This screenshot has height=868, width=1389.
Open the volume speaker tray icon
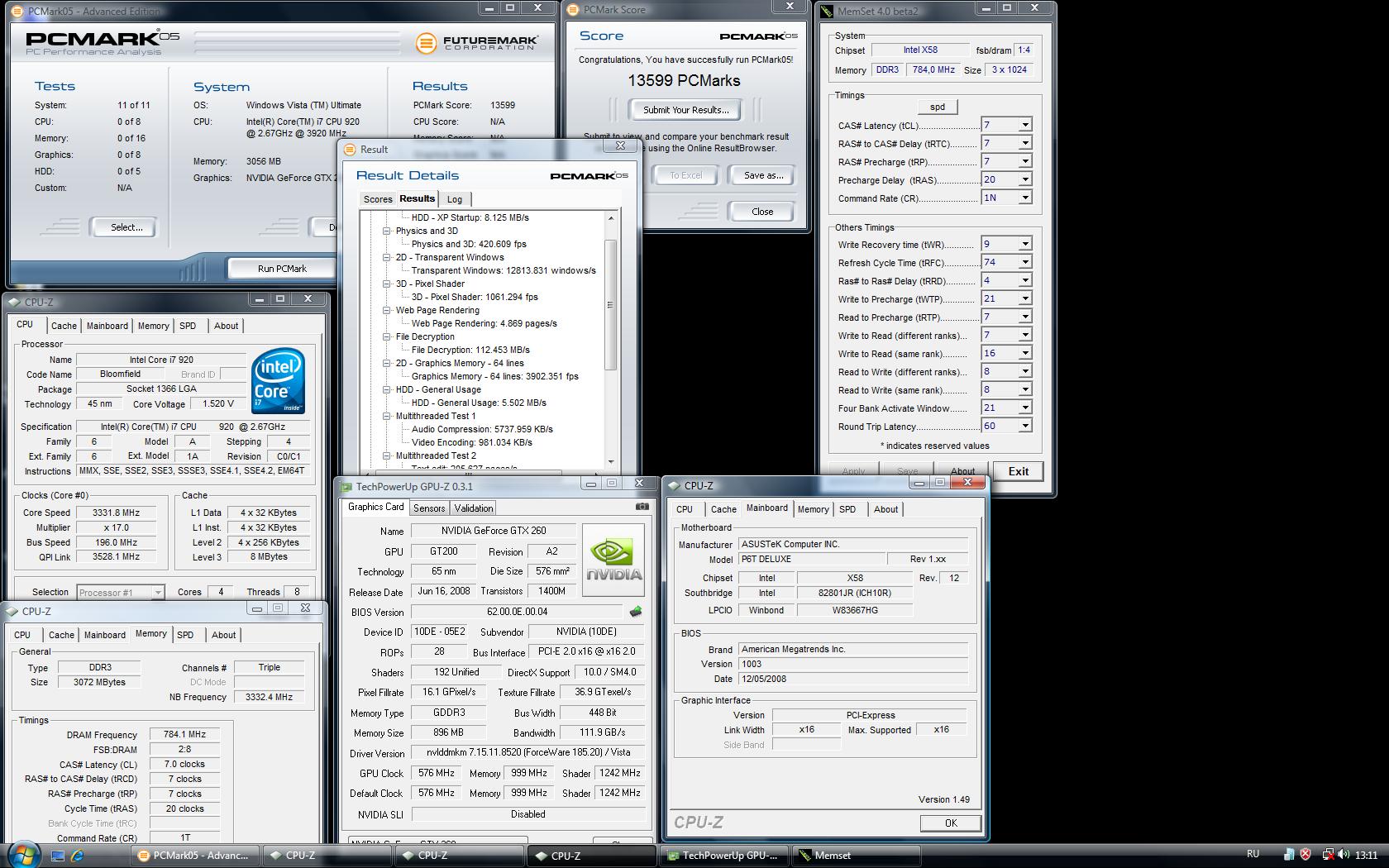pos(1344,855)
